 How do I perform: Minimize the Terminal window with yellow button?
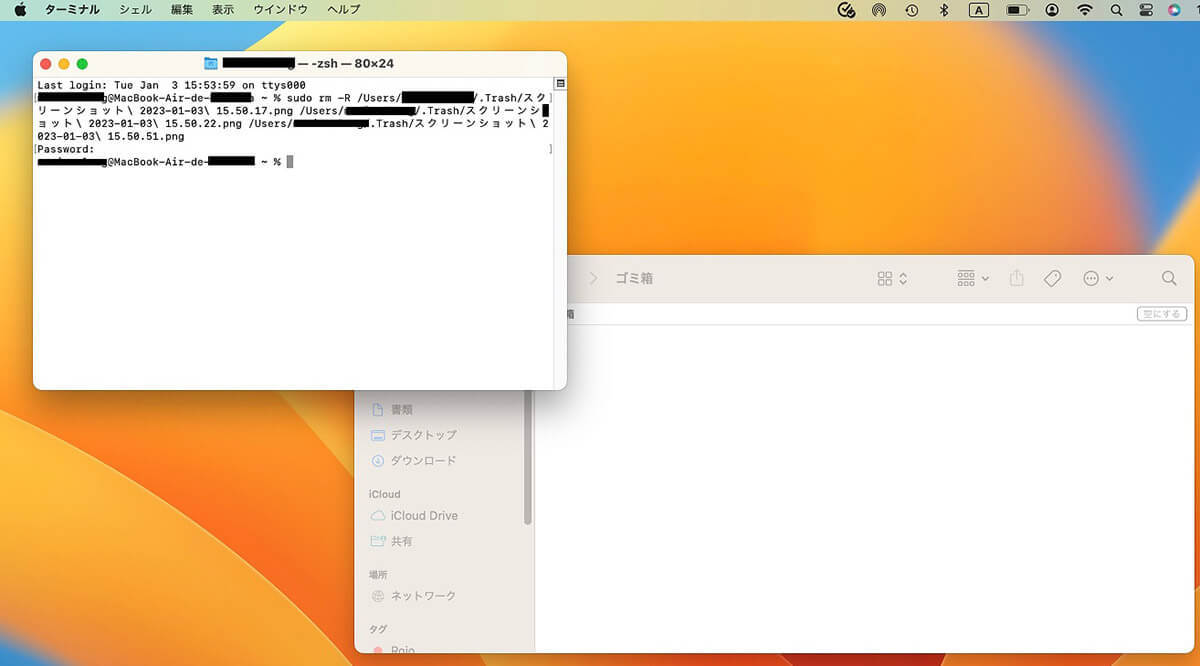(64, 63)
